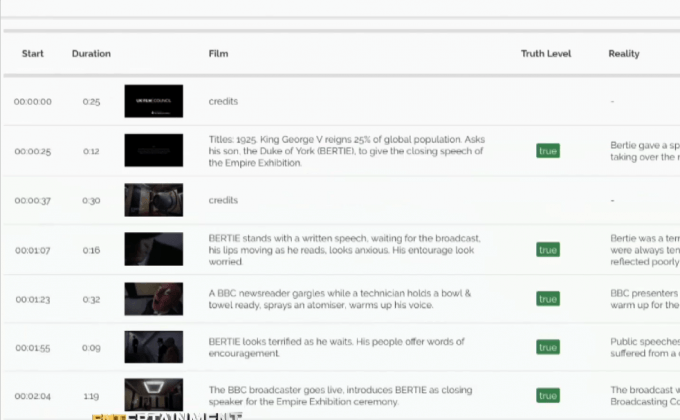
Task: Open thumbnail for the 00:01:07 row
Action: (x=154, y=249)
